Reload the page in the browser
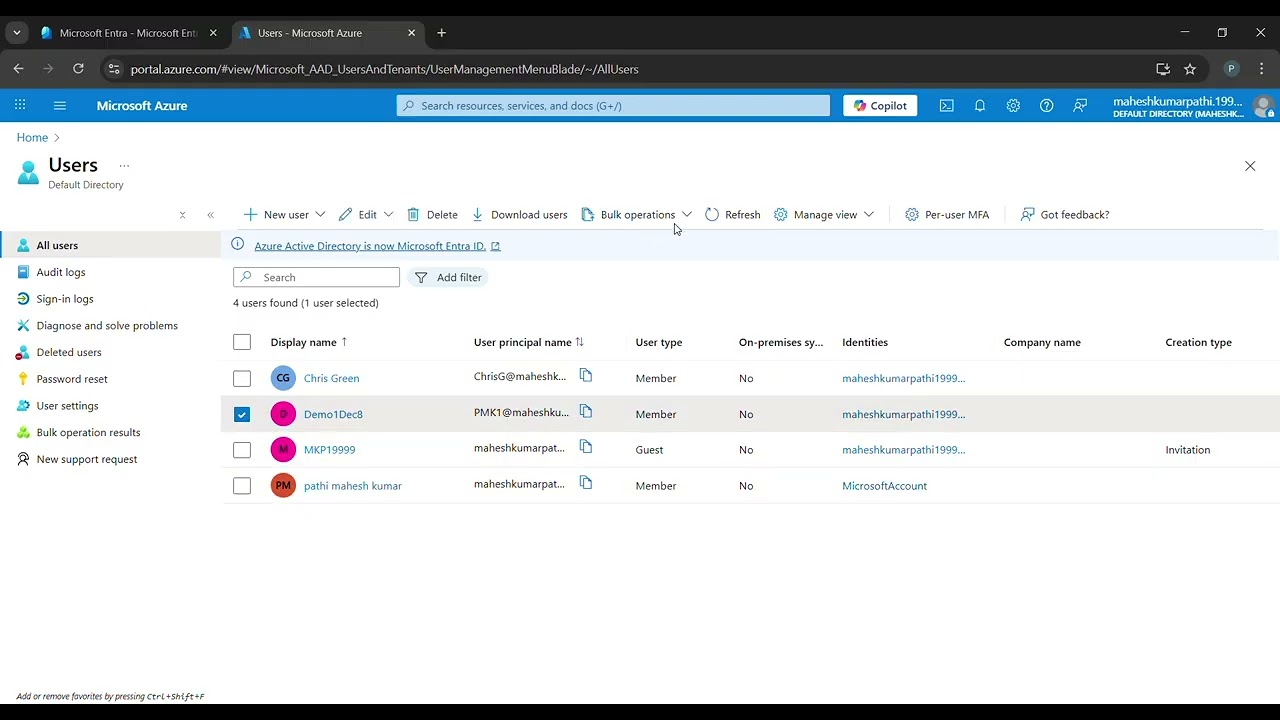1280x720 pixels. tap(78, 69)
